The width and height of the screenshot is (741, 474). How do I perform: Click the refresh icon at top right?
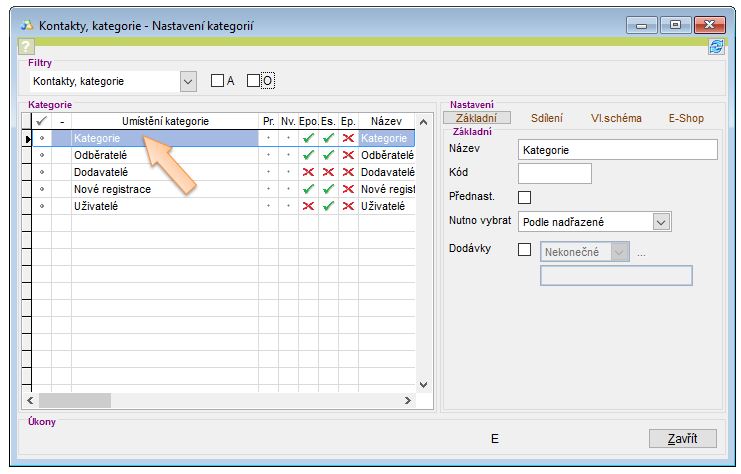point(716,47)
